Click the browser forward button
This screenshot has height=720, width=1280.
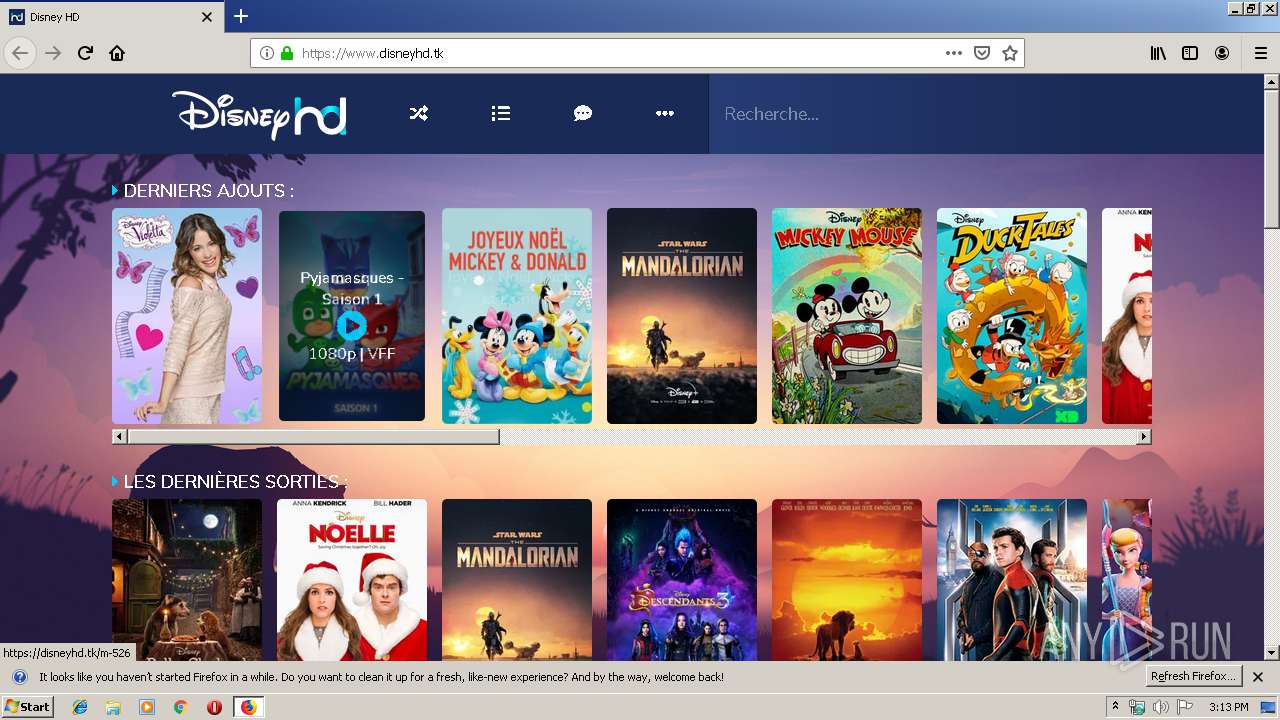tap(53, 53)
